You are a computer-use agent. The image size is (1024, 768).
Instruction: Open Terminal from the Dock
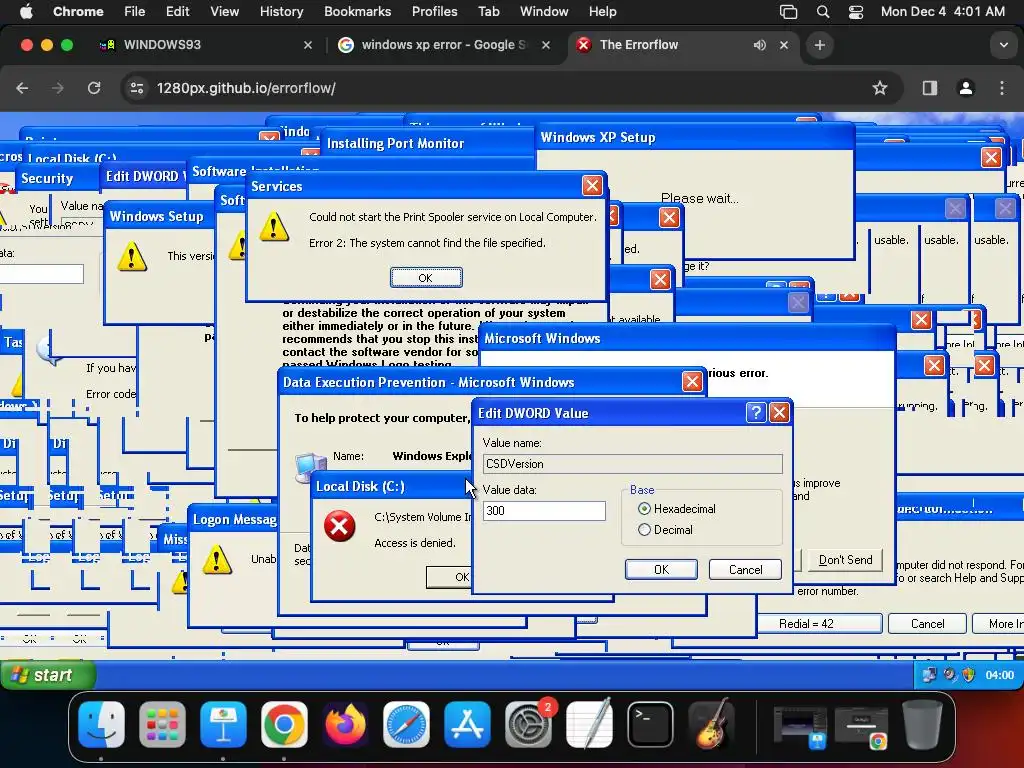tap(650, 724)
